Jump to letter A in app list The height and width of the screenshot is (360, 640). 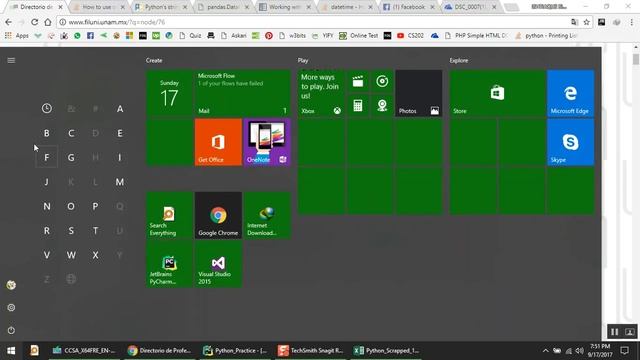click(x=120, y=109)
